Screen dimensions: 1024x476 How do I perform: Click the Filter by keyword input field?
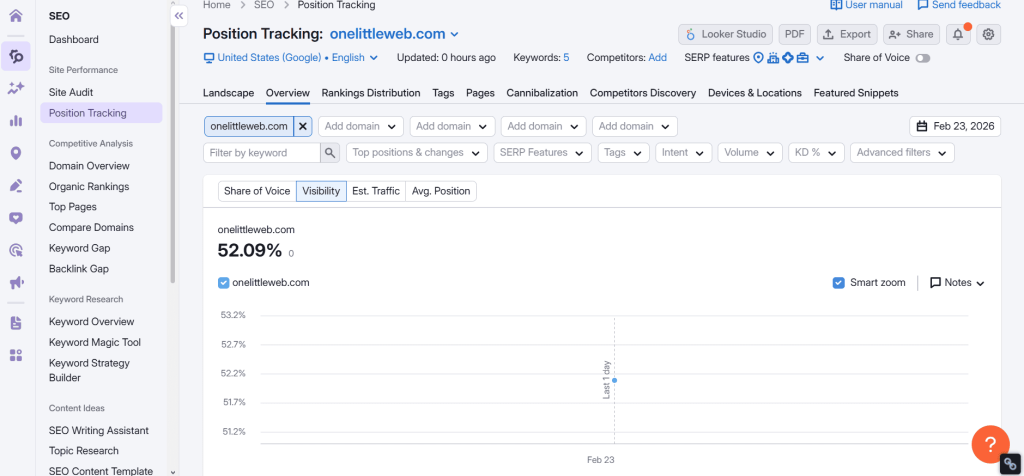[261, 153]
